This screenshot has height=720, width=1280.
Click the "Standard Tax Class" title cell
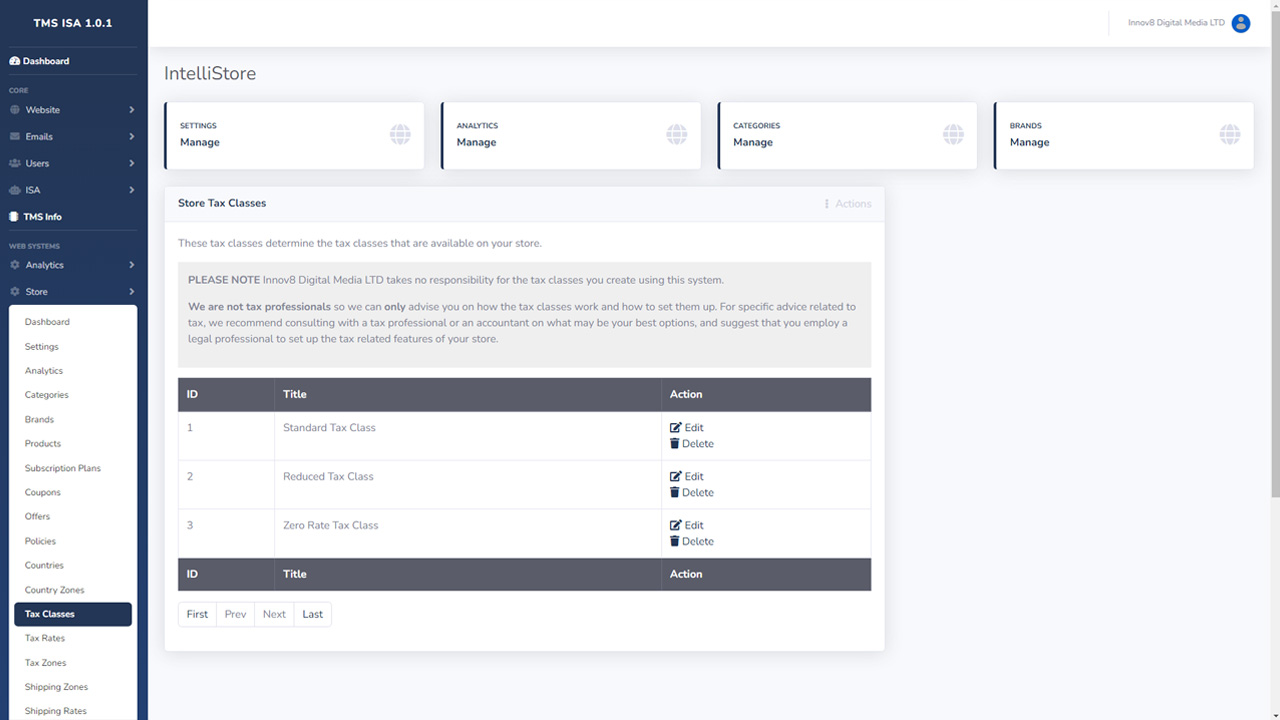click(x=468, y=436)
